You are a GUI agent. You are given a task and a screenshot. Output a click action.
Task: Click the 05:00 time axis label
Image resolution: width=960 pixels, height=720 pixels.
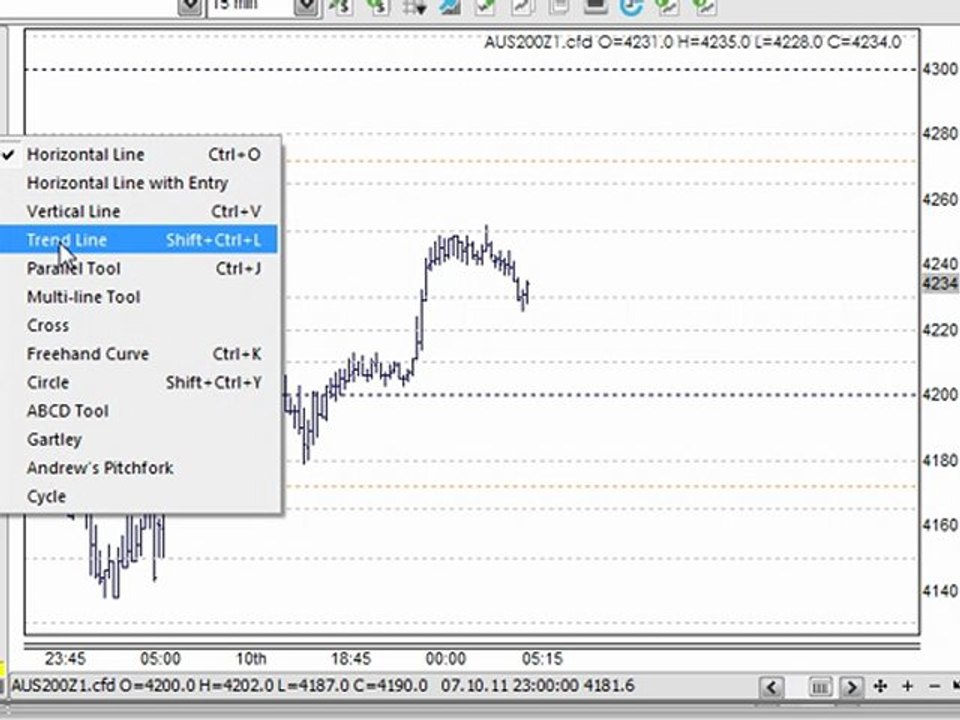click(160, 659)
